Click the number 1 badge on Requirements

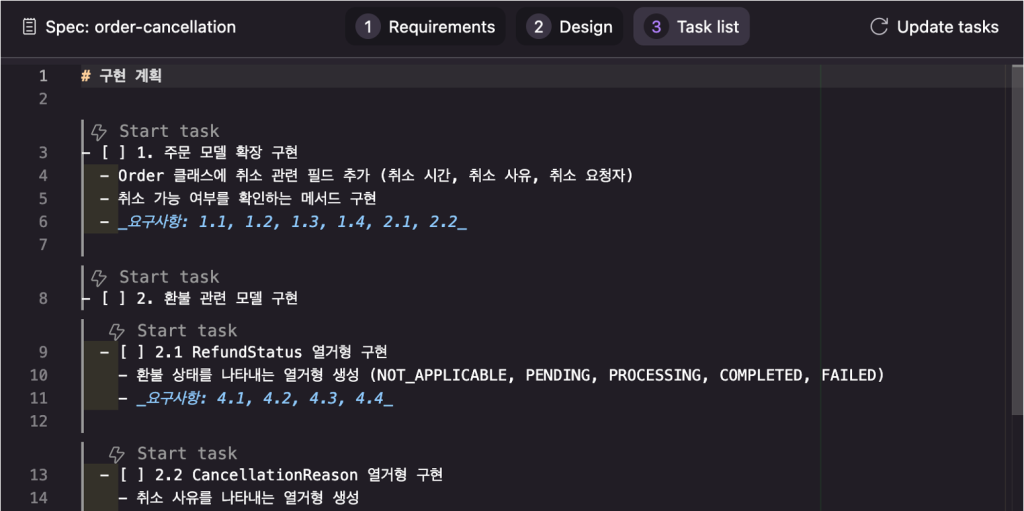point(368,27)
